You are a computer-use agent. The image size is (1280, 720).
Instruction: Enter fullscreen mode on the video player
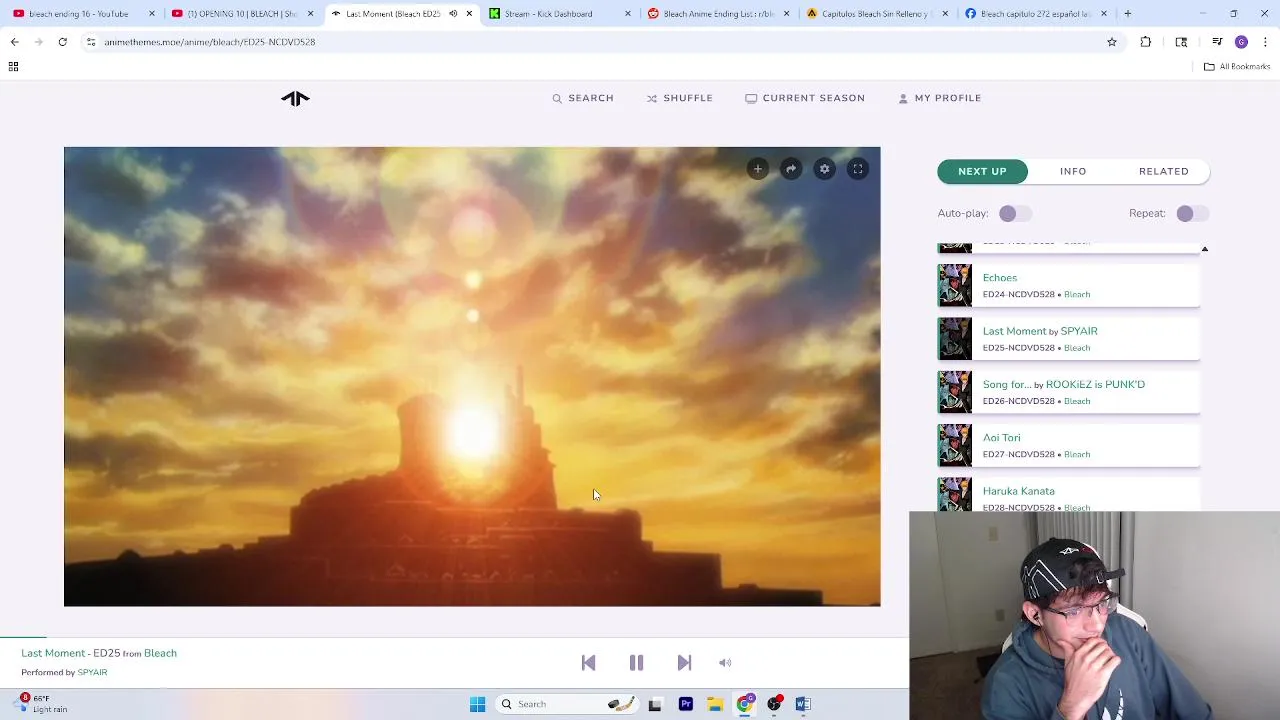click(x=858, y=169)
